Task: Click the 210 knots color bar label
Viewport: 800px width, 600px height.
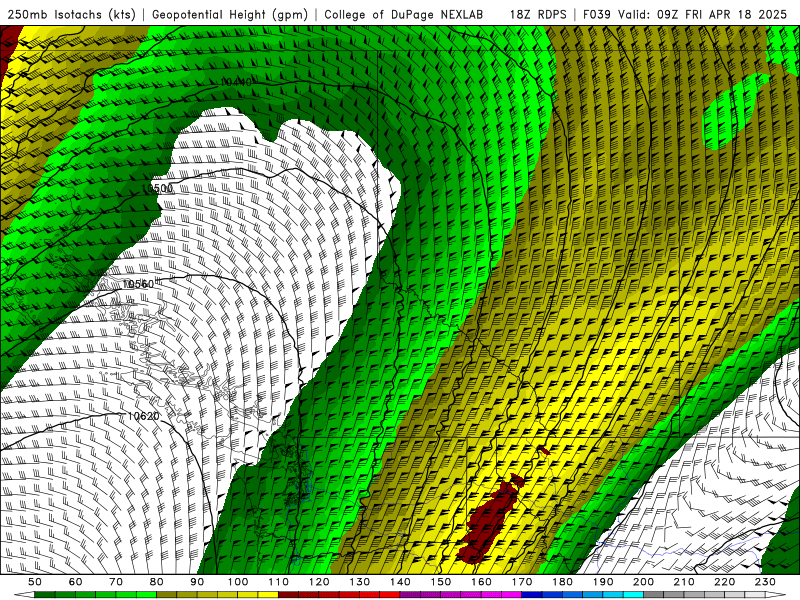Action: [x=684, y=582]
